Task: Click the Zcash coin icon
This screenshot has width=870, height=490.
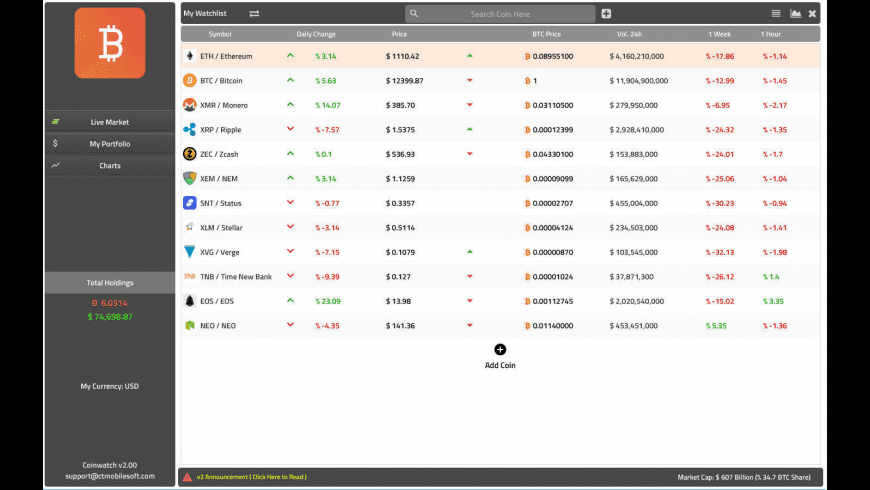Action: coord(190,154)
